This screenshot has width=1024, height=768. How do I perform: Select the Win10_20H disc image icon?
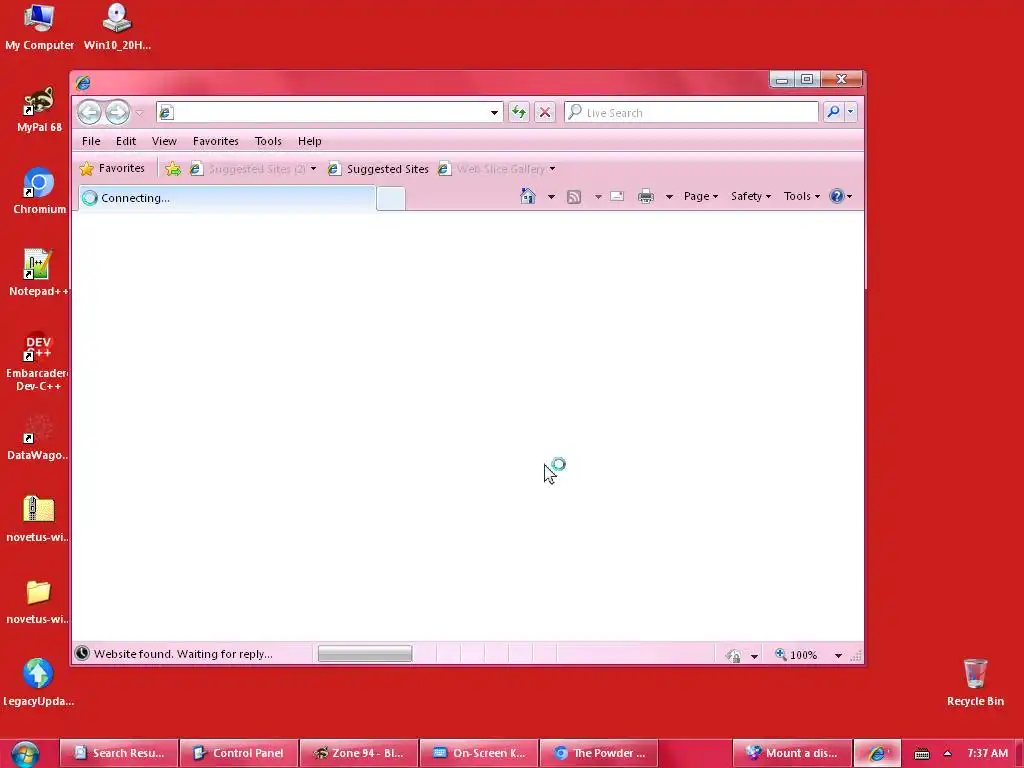tap(118, 27)
